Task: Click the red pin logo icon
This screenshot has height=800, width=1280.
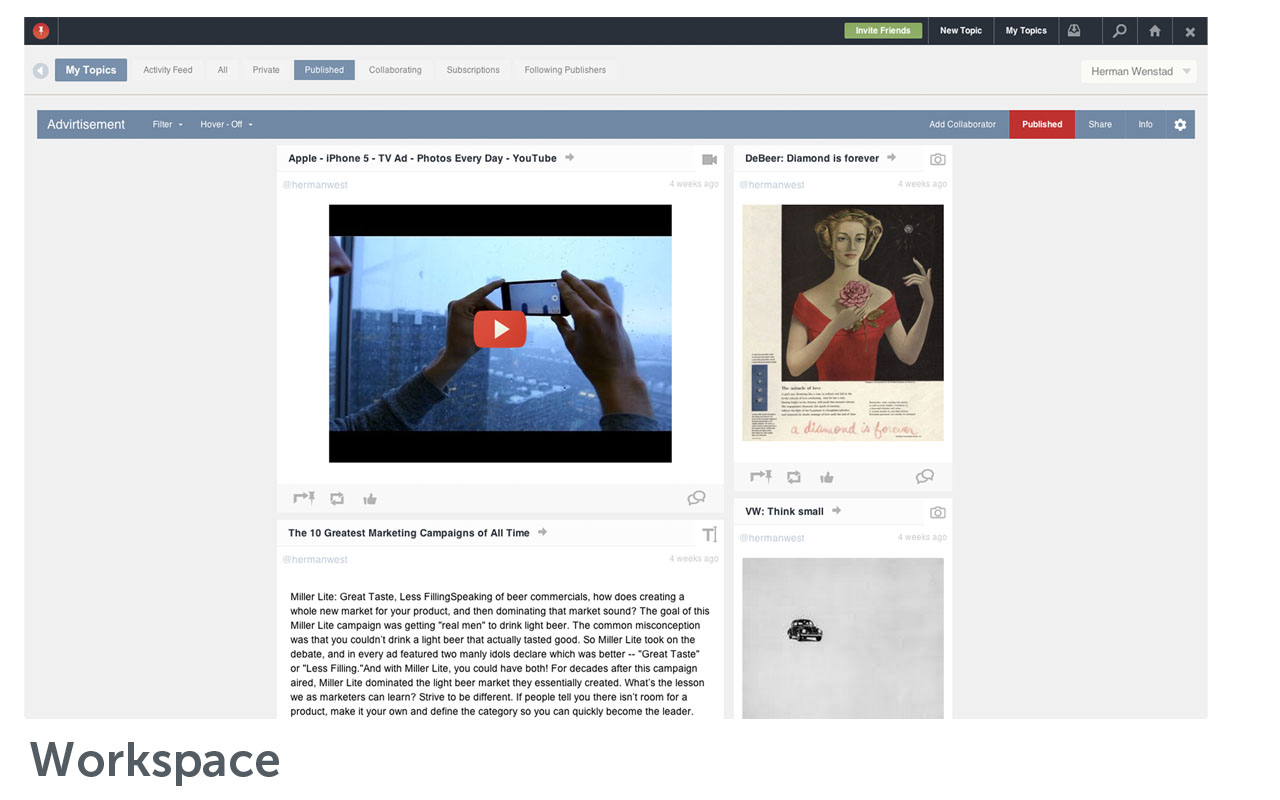Action: pyautogui.click(x=41, y=31)
